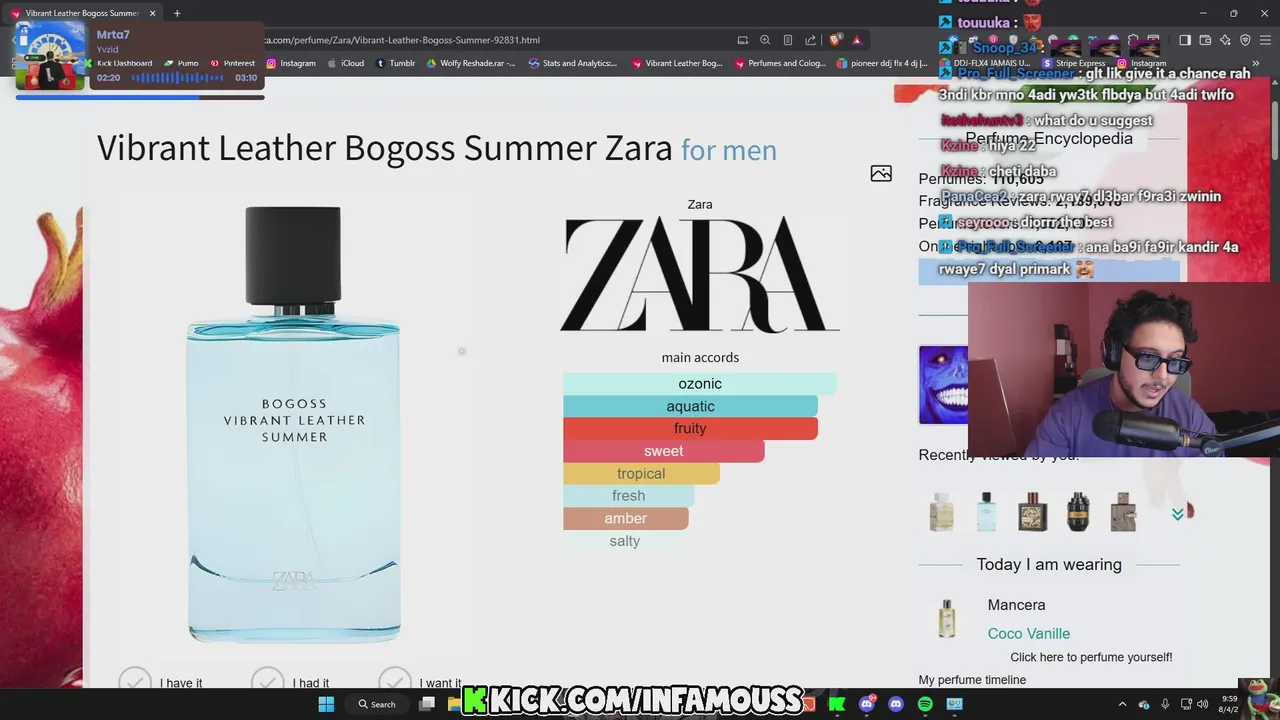Image resolution: width=1280 pixels, height=720 pixels.
Task: Open the volume control in system tray
Action: pyautogui.click(x=1203, y=704)
